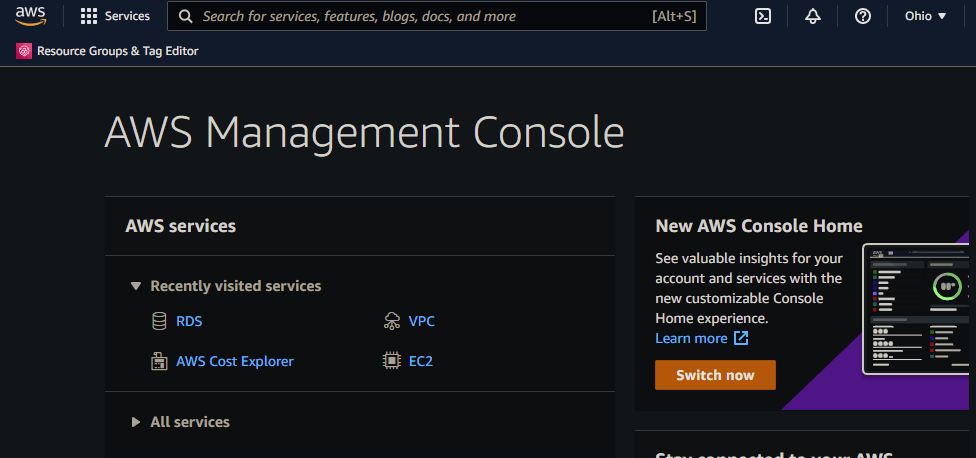Open the Services menu label
This screenshot has width=976, height=458.
tap(127, 16)
